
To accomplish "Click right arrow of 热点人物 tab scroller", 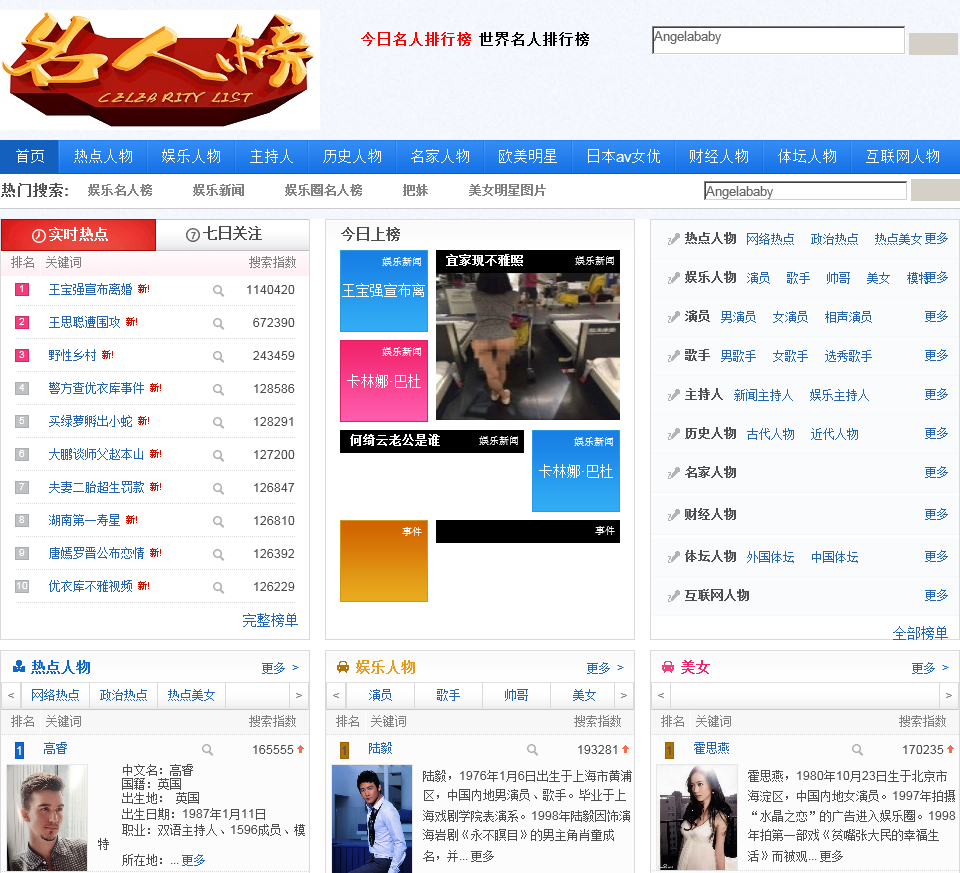I will [x=299, y=695].
